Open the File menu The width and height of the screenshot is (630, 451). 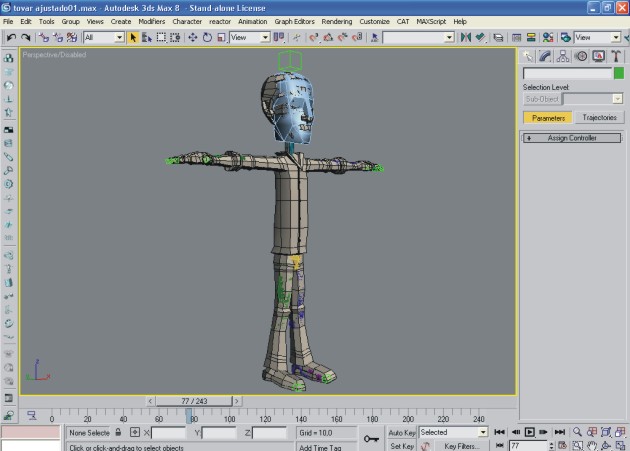pyautogui.click(x=8, y=21)
